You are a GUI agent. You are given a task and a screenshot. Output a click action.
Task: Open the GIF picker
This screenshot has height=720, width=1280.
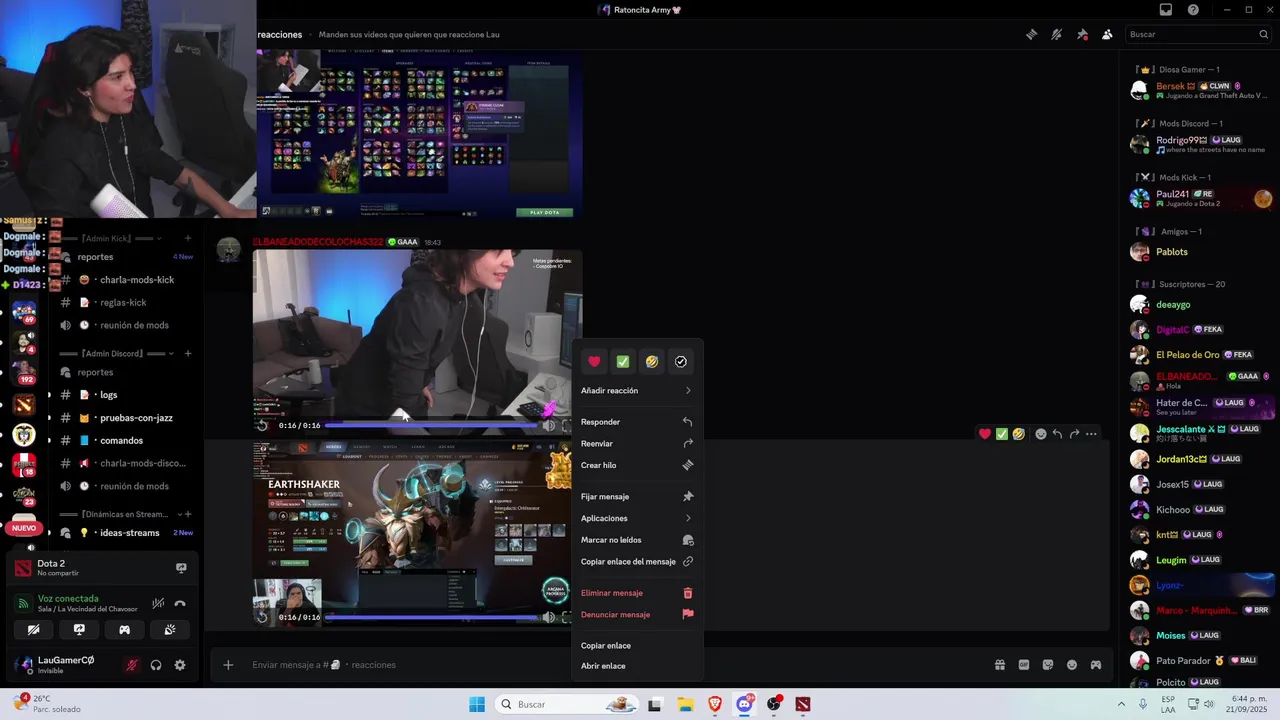pyautogui.click(x=1023, y=665)
